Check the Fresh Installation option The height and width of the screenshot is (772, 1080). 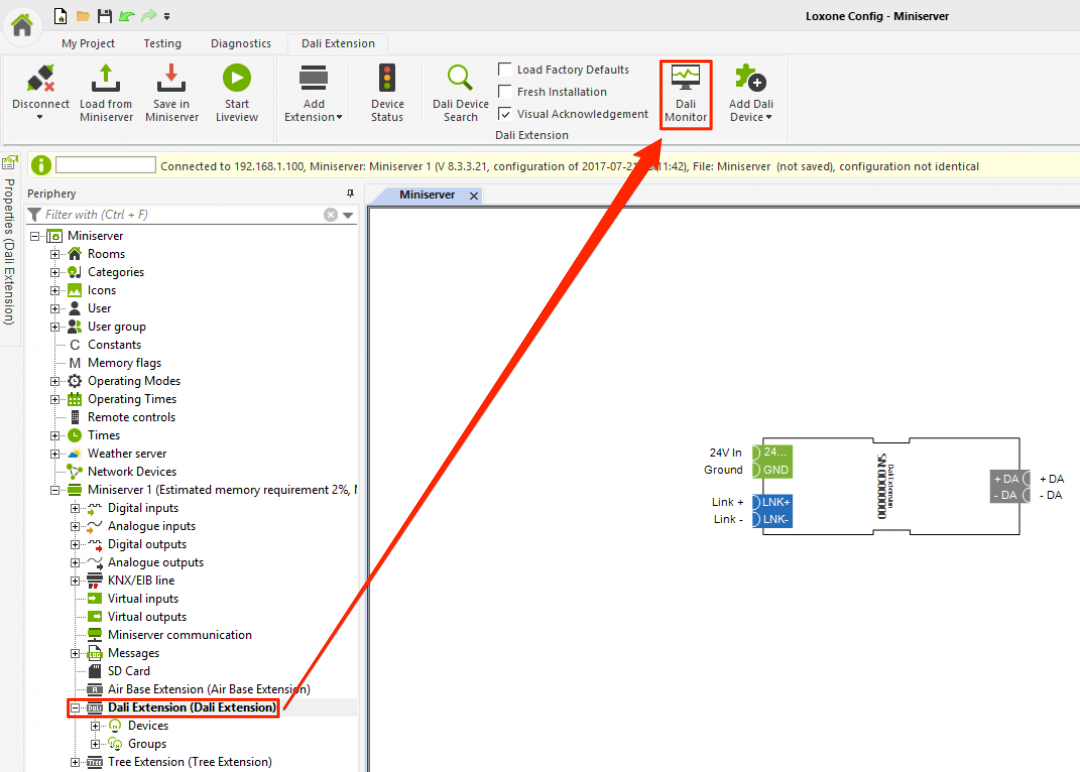(x=505, y=91)
